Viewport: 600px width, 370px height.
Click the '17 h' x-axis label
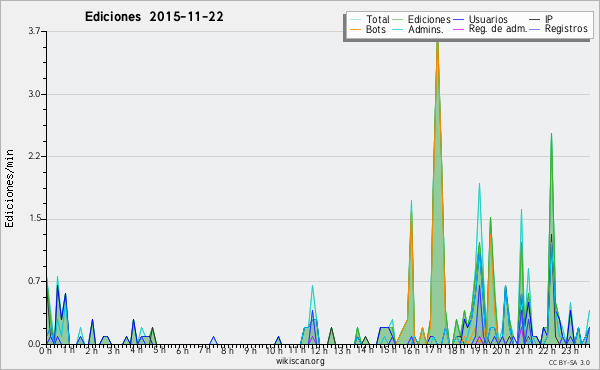433,350
